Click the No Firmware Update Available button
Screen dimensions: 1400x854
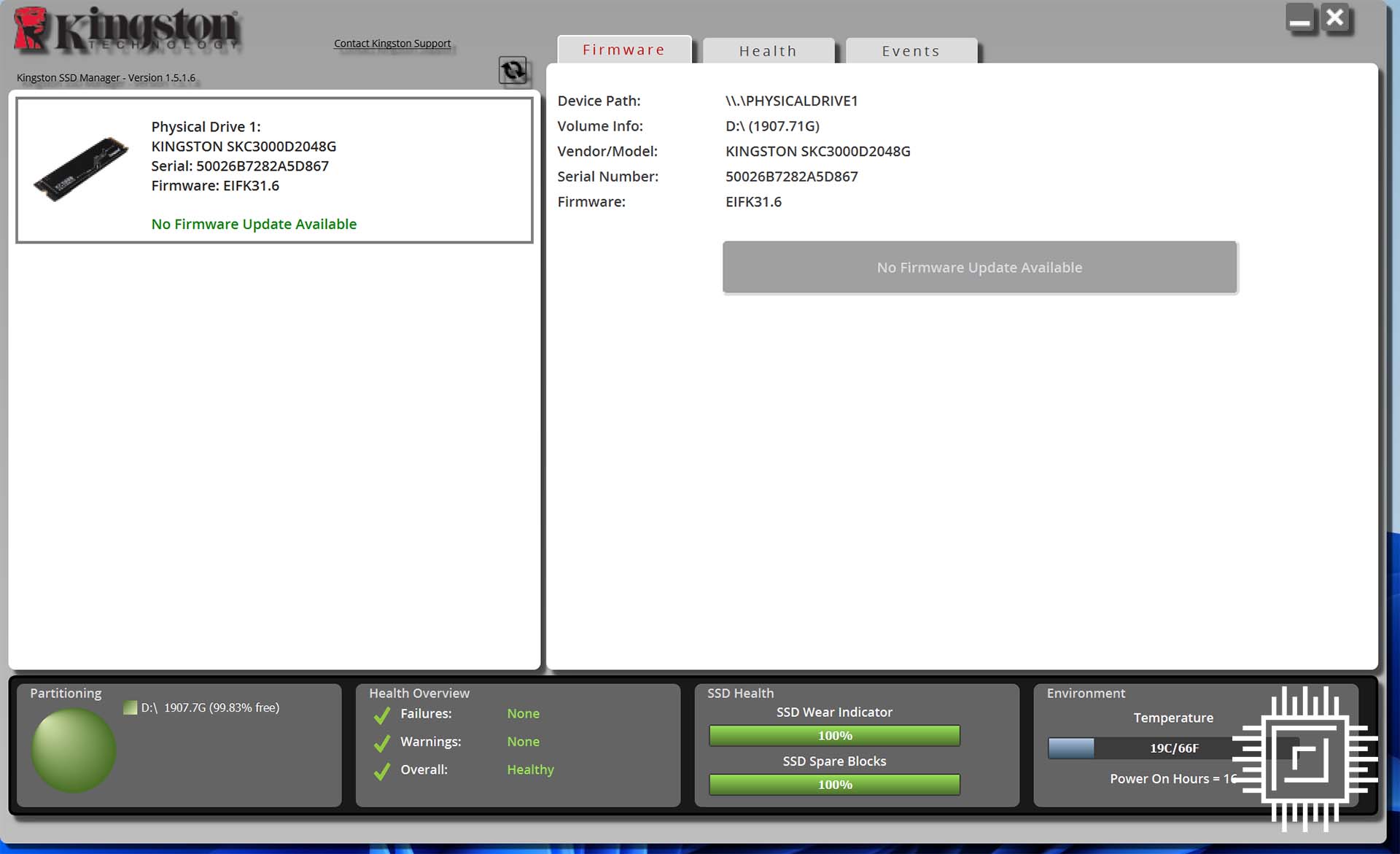click(979, 268)
